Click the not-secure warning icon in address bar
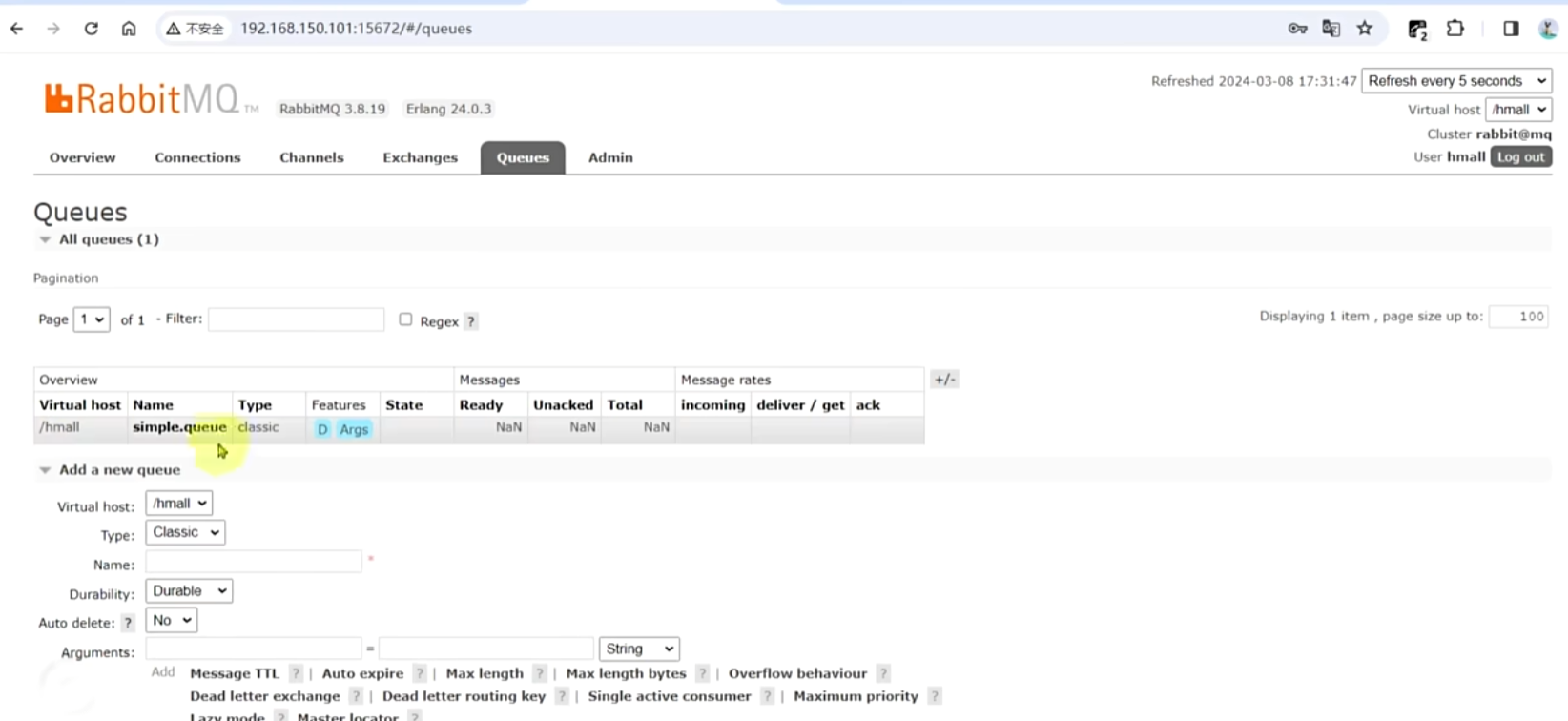The image size is (1568, 721). (x=173, y=29)
